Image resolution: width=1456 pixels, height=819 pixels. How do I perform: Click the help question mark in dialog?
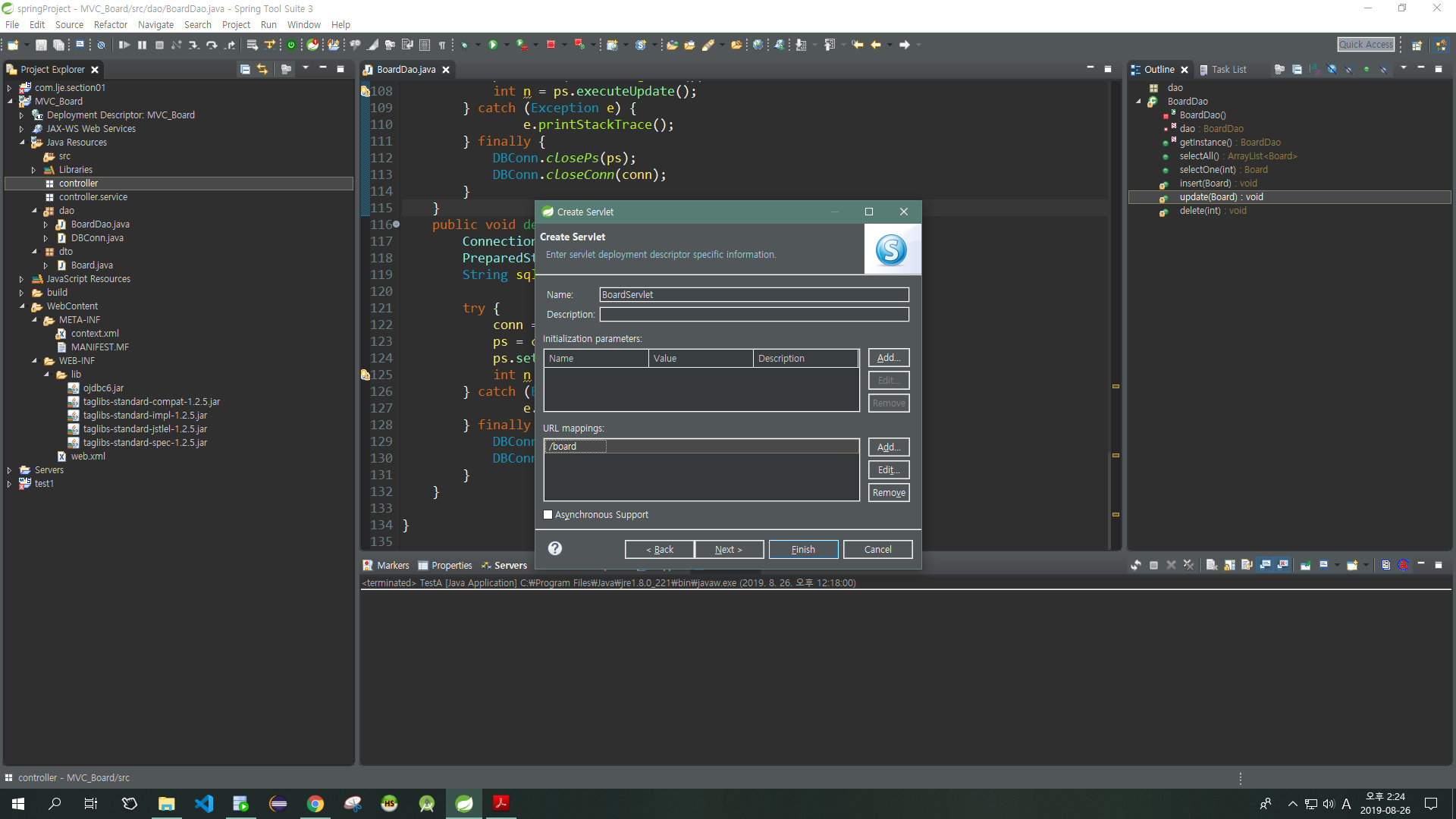coord(555,548)
